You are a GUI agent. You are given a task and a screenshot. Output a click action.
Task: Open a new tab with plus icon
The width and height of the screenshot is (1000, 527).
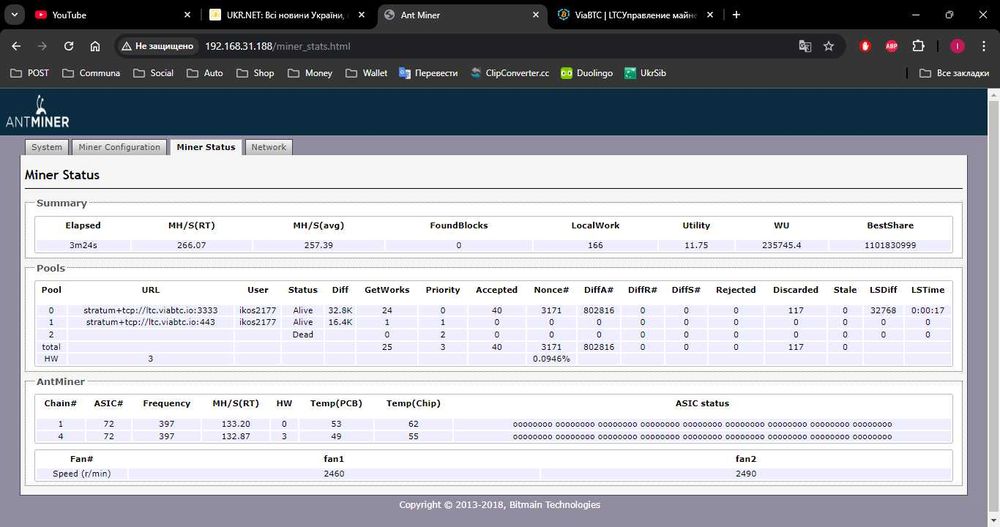point(737,15)
